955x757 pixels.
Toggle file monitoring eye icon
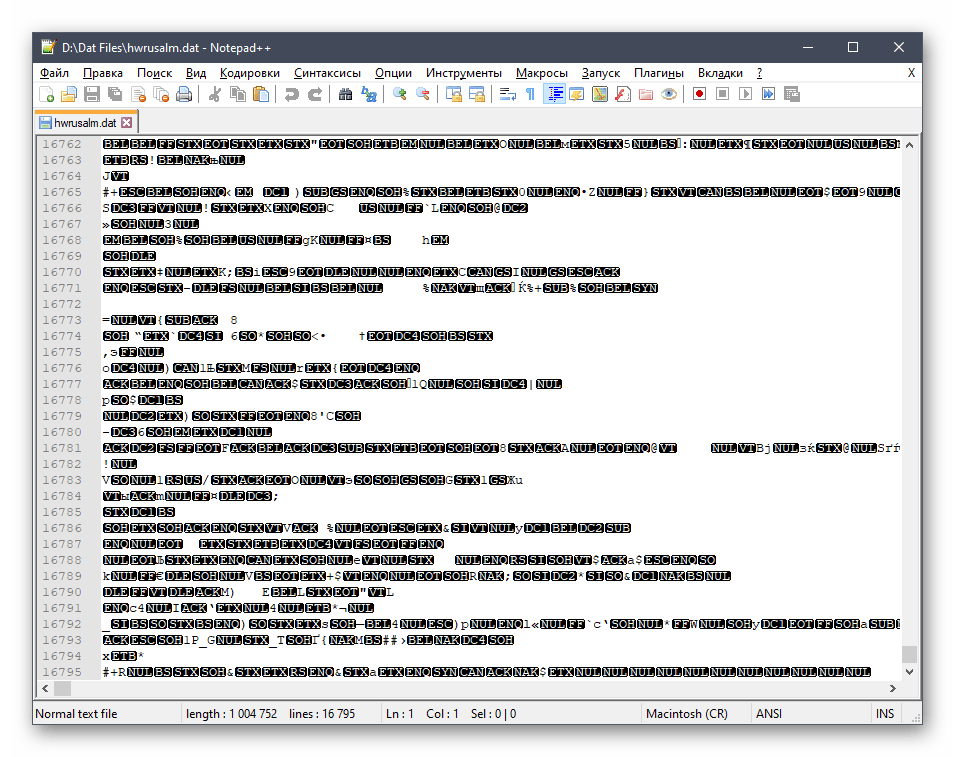(x=669, y=94)
